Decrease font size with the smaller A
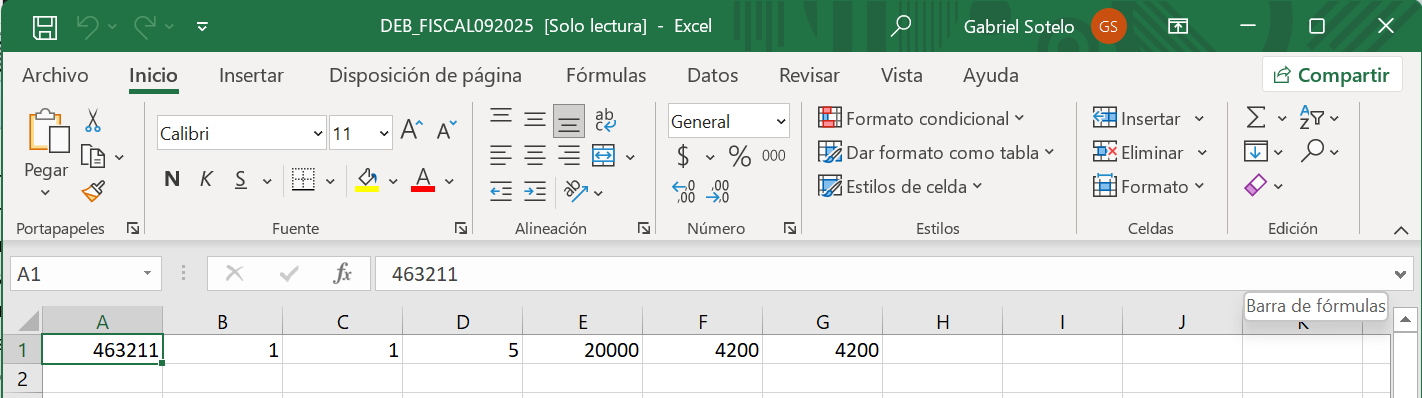 pyautogui.click(x=447, y=130)
